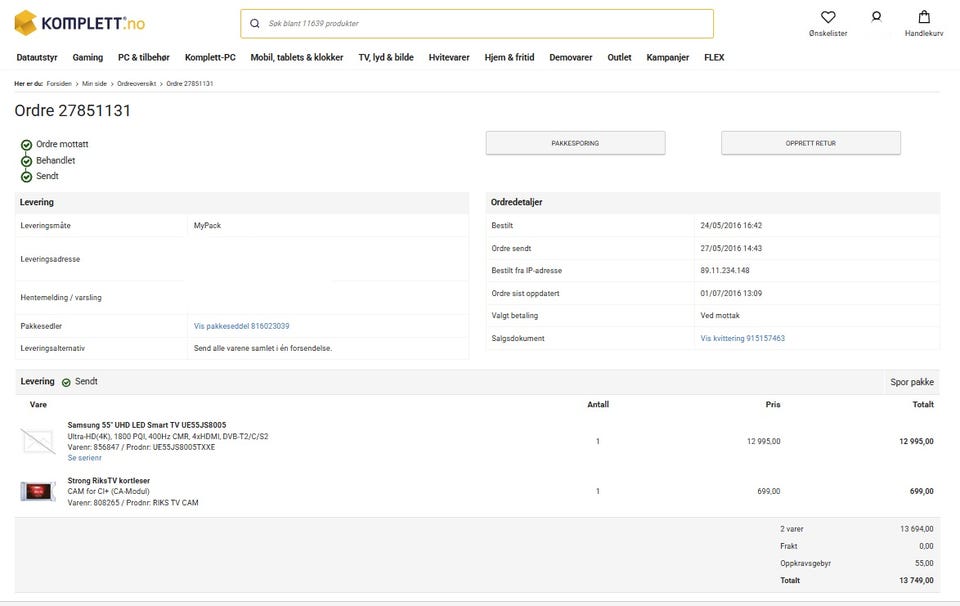The image size is (960, 606).
Task: Select Ordre sendt date 27/05/2016 14:43
Action: [x=731, y=248]
